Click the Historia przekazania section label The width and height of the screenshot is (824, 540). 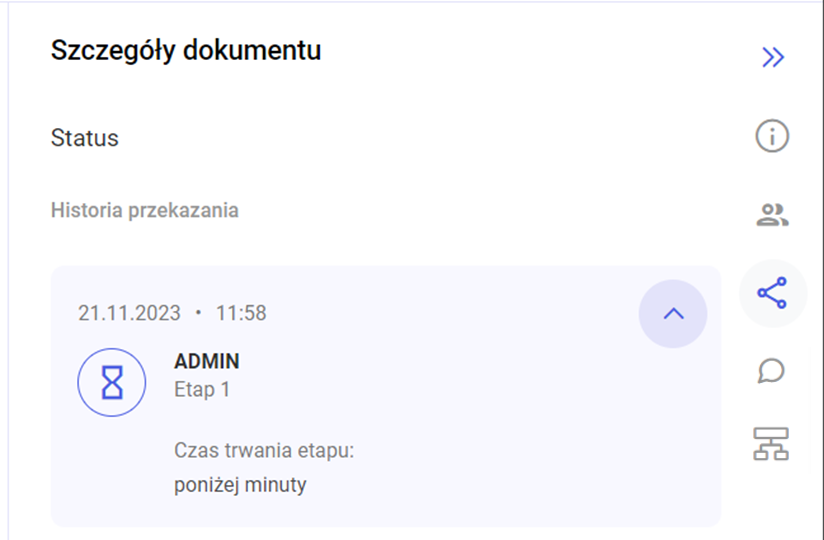(x=145, y=211)
